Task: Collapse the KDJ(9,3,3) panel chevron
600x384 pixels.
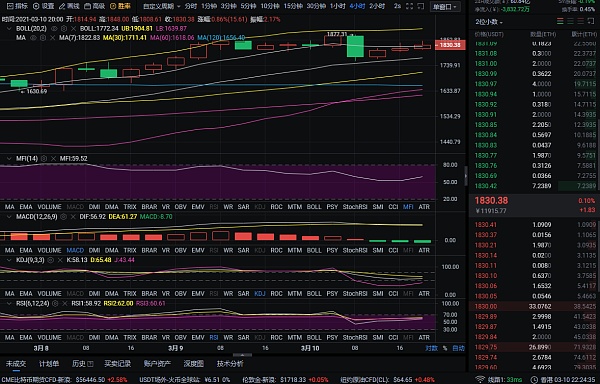Action: [9, 260]
